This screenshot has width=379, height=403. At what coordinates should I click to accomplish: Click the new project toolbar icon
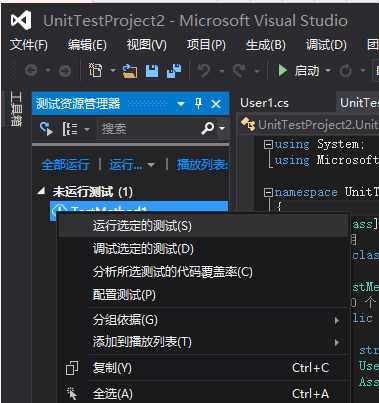tap(95, 70)
